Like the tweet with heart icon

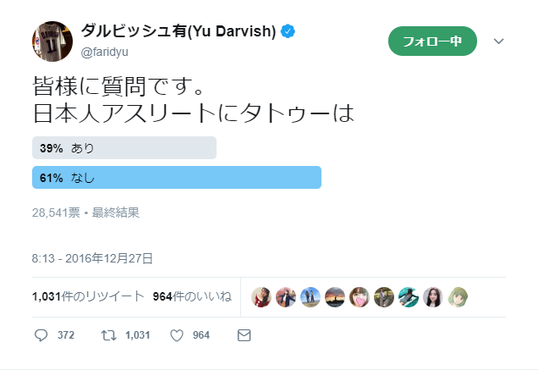pos(177,335)
